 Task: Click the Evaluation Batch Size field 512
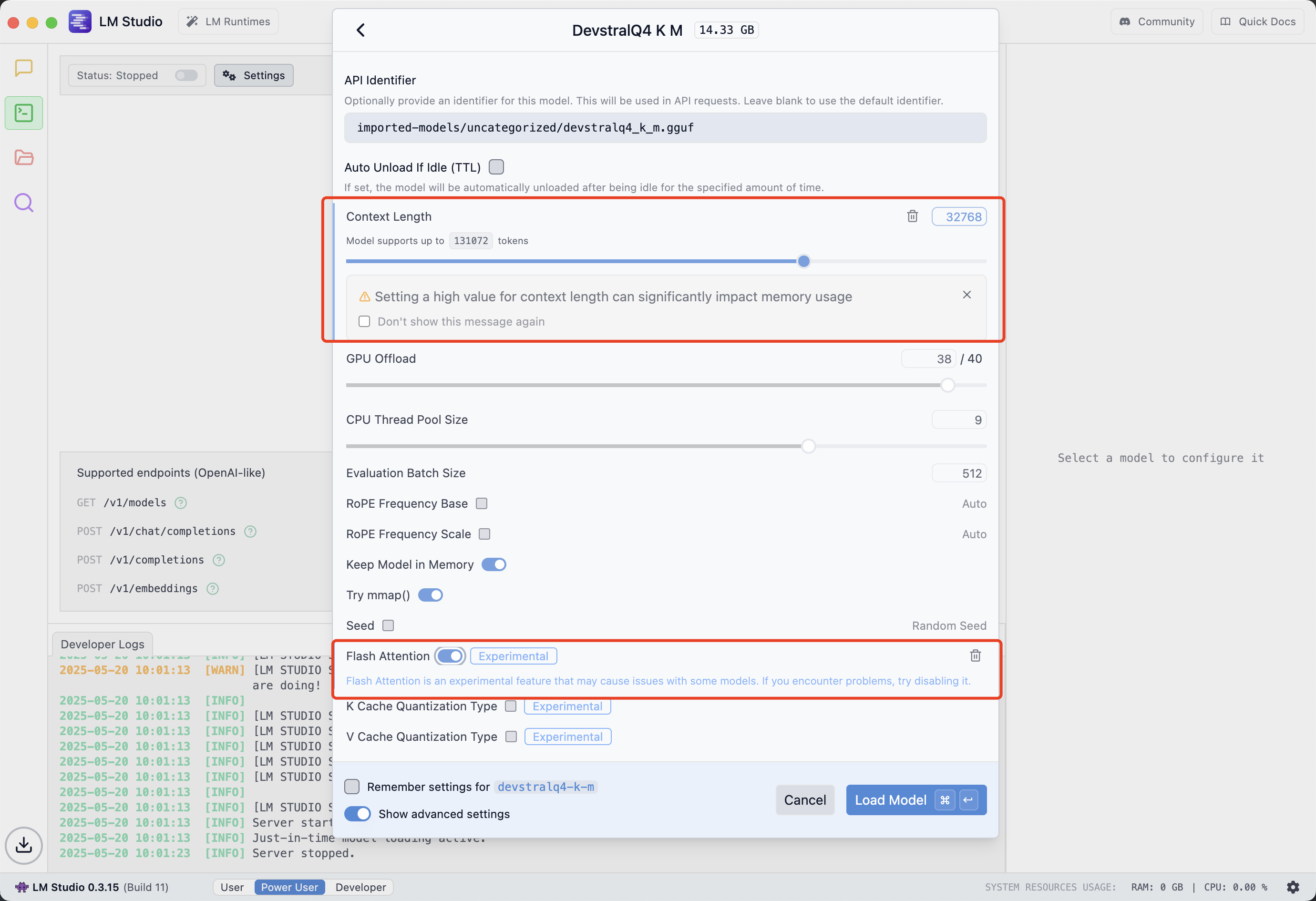point(959,473)
